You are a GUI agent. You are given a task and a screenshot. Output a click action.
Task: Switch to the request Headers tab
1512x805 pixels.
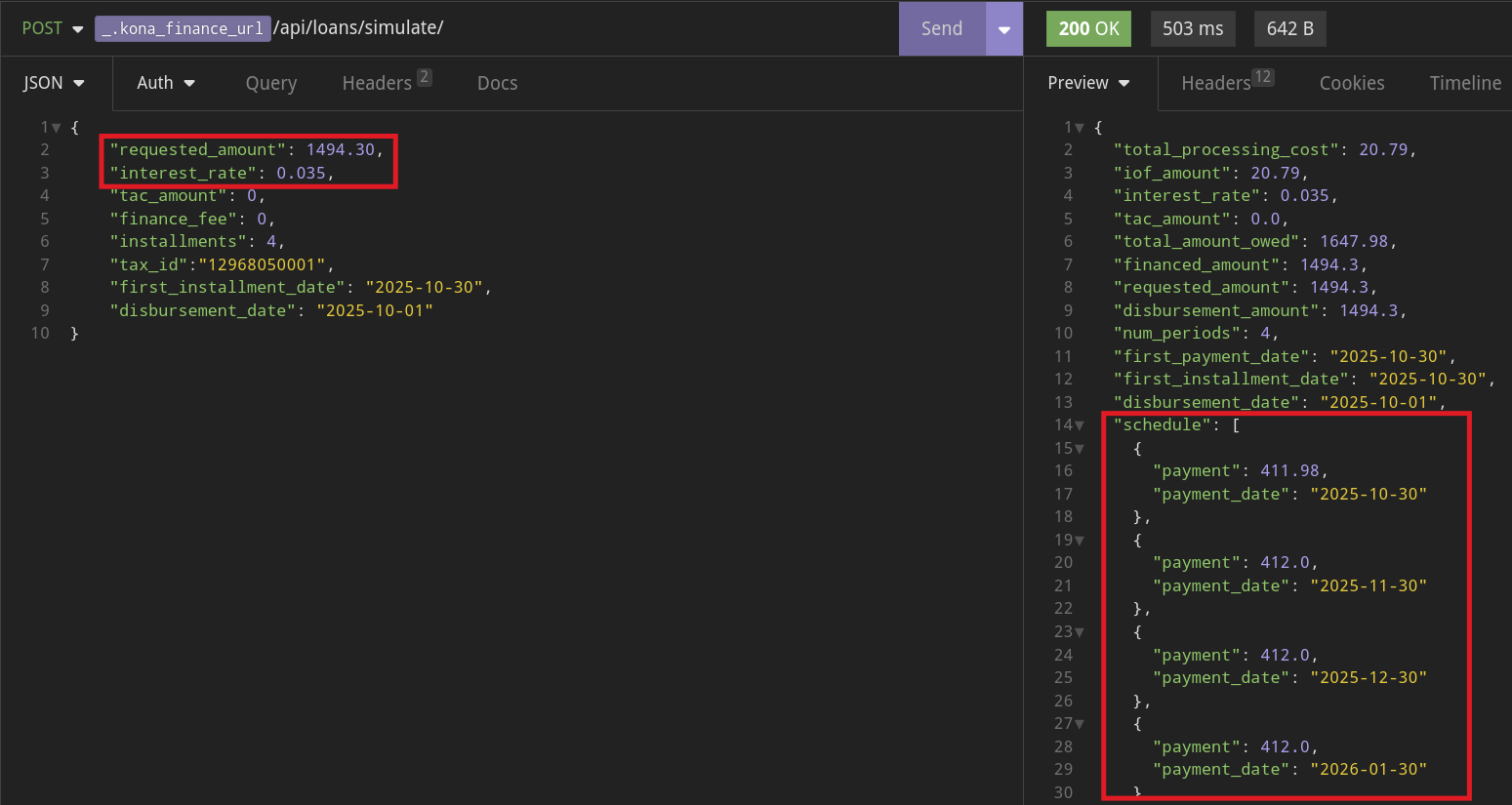coord(387,83)
